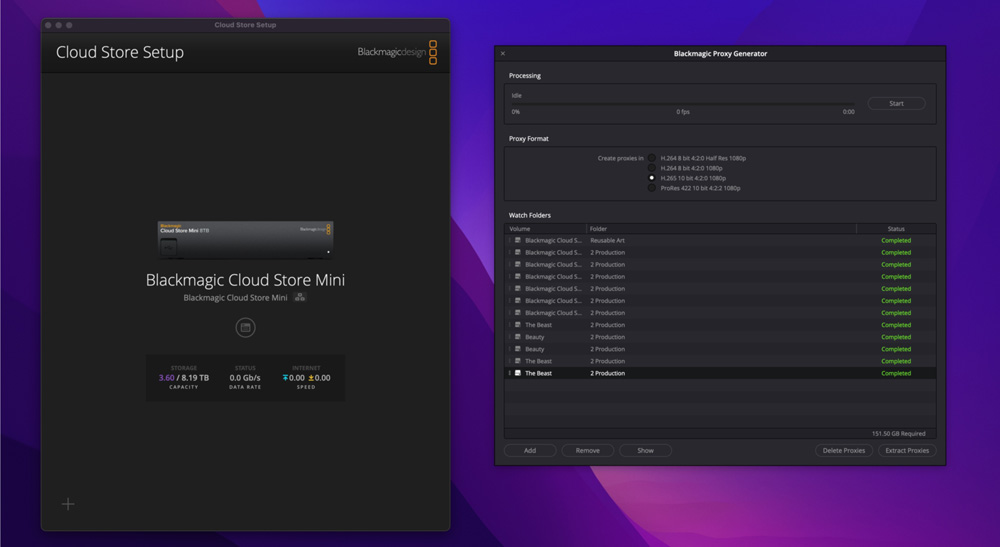Click the network icon beside the device name
1000x547 pixels.
click(299, 298)
